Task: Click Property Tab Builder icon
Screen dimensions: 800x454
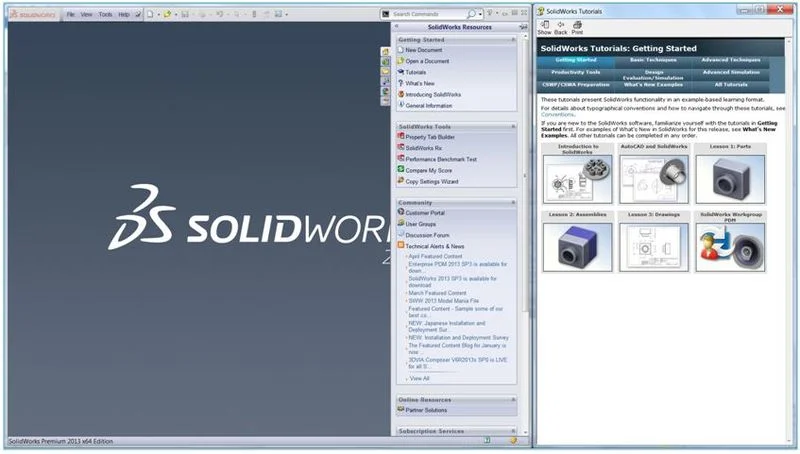Action: click(401, 137)
